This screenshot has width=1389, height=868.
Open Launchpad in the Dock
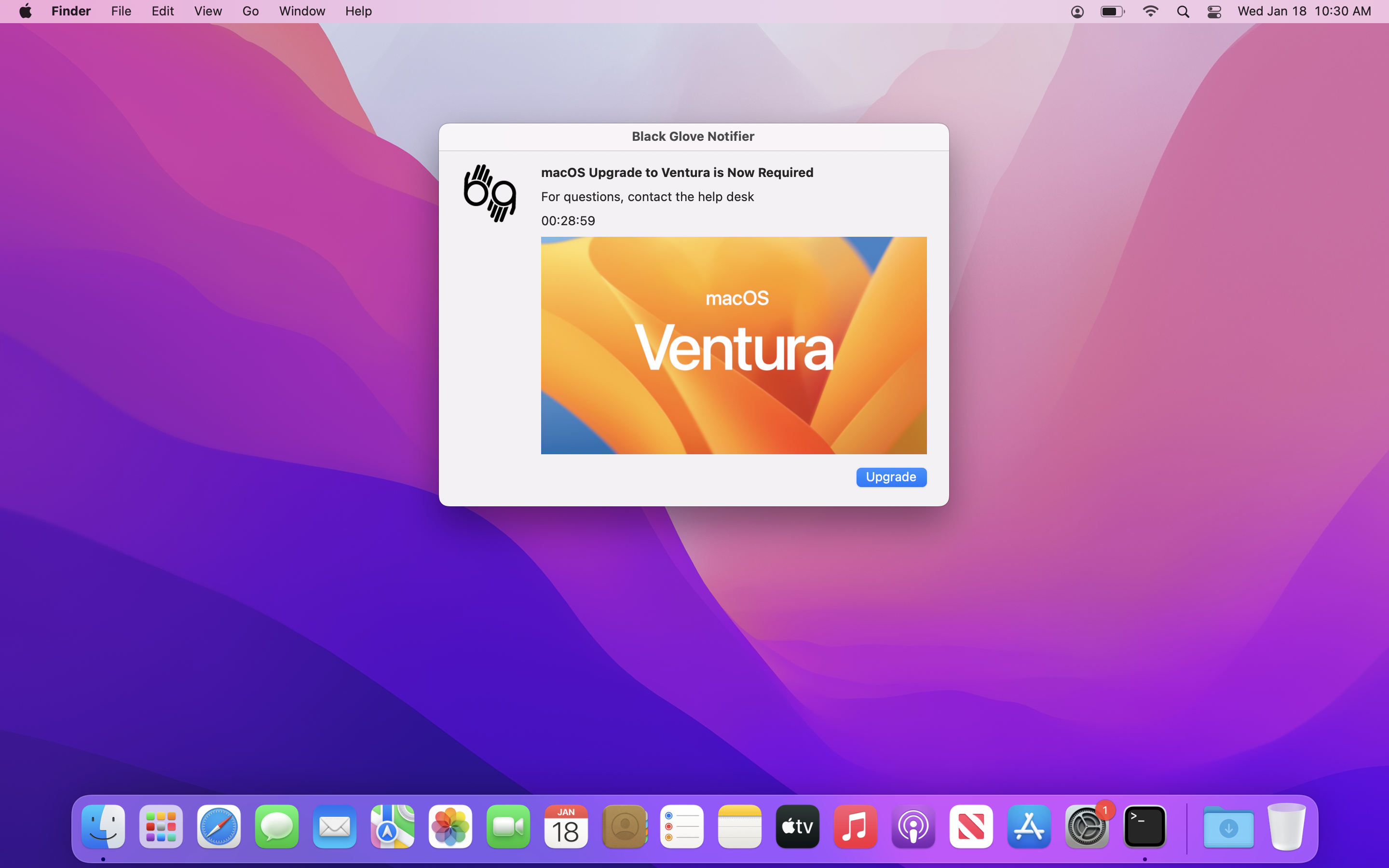(161, 827)
